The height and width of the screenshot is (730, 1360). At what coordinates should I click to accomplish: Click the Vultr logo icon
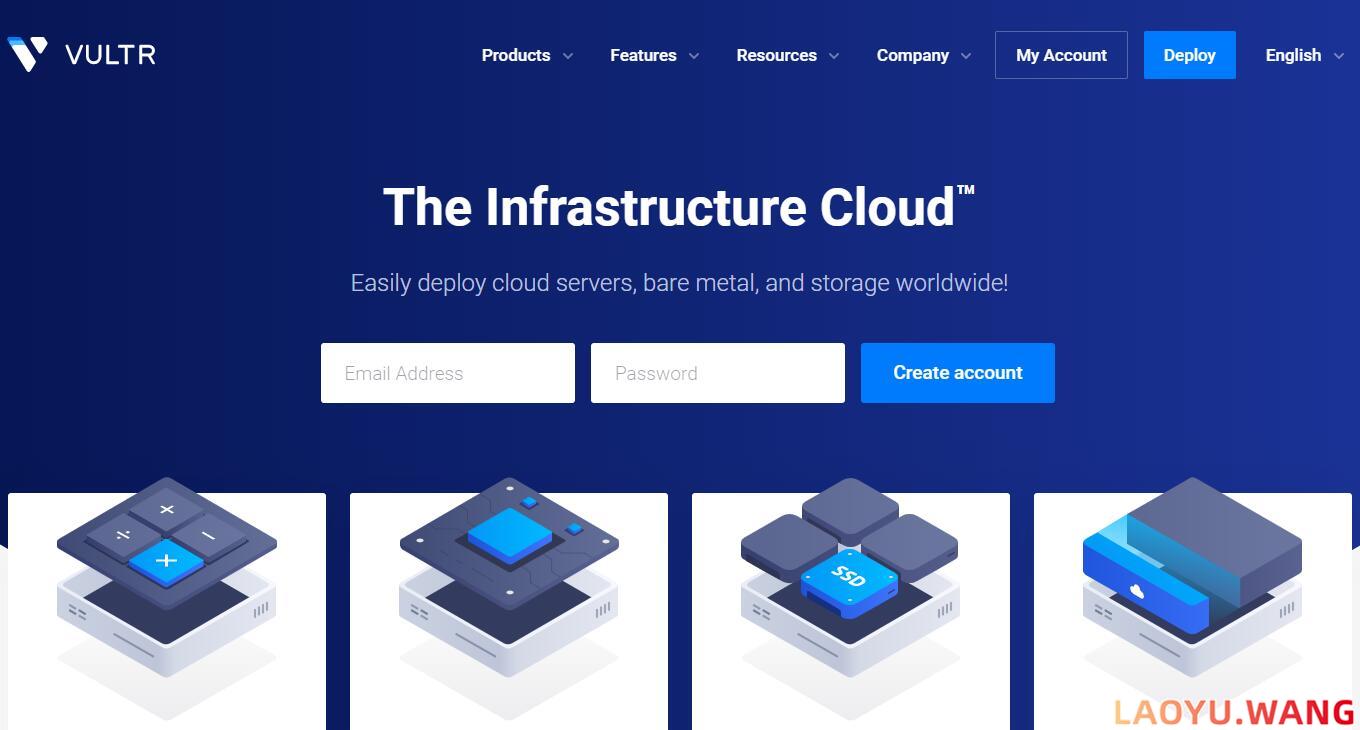pyautogui.click(x=27, y=54)
